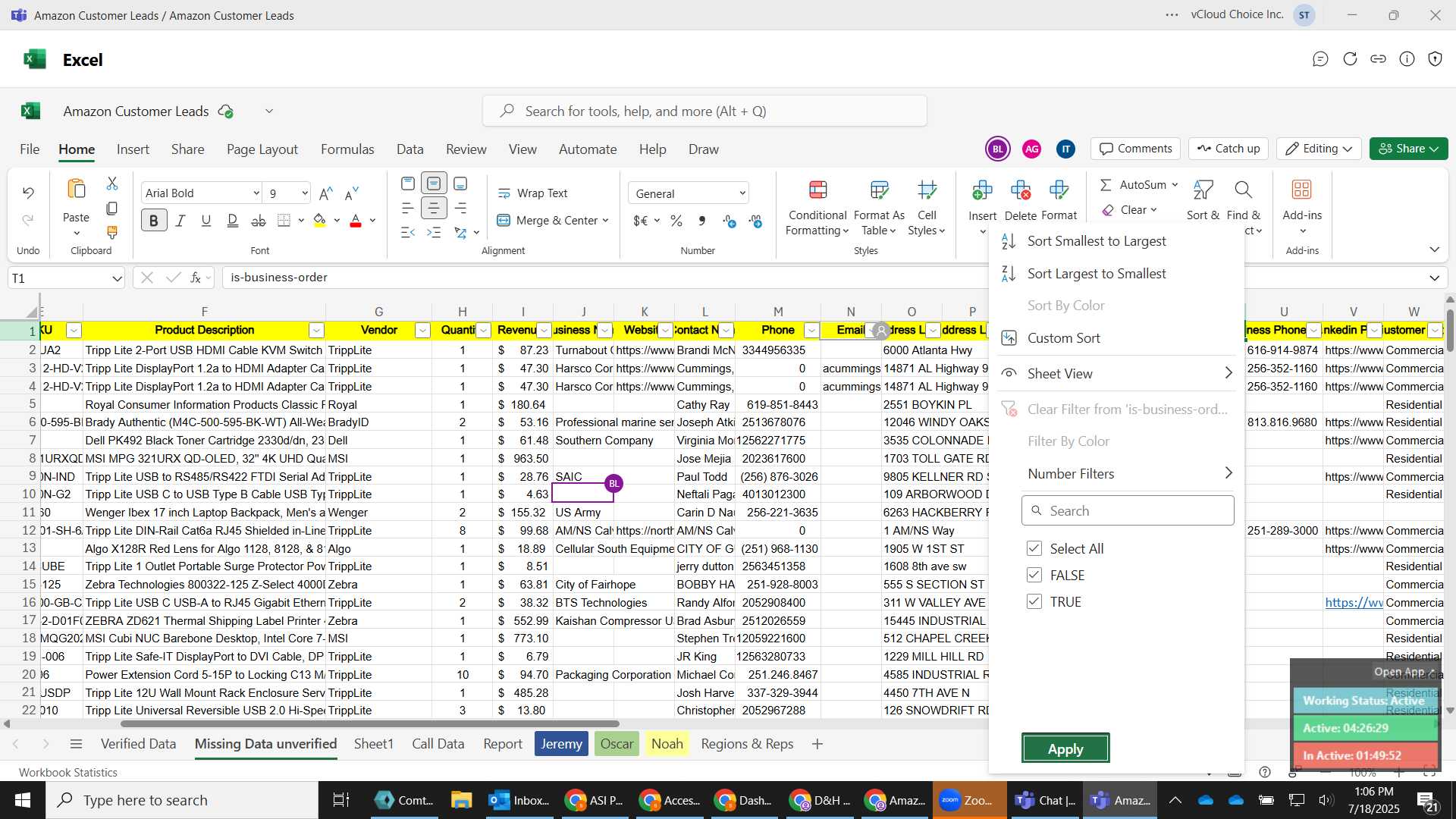
Task: Click the Undo arrow icon
Action: [x=28, y=193]
